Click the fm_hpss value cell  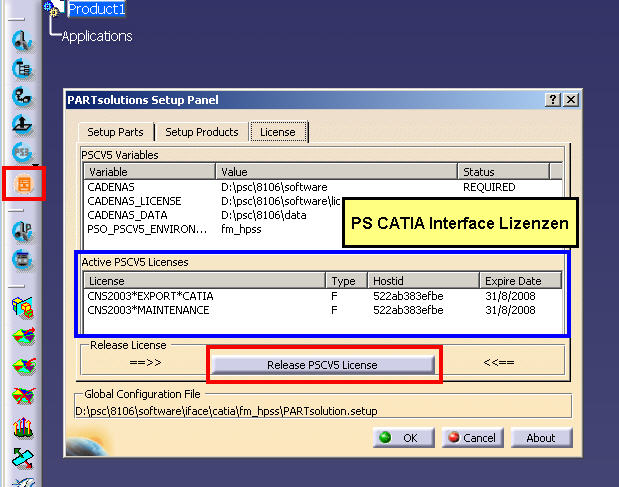tap(241, 229)
